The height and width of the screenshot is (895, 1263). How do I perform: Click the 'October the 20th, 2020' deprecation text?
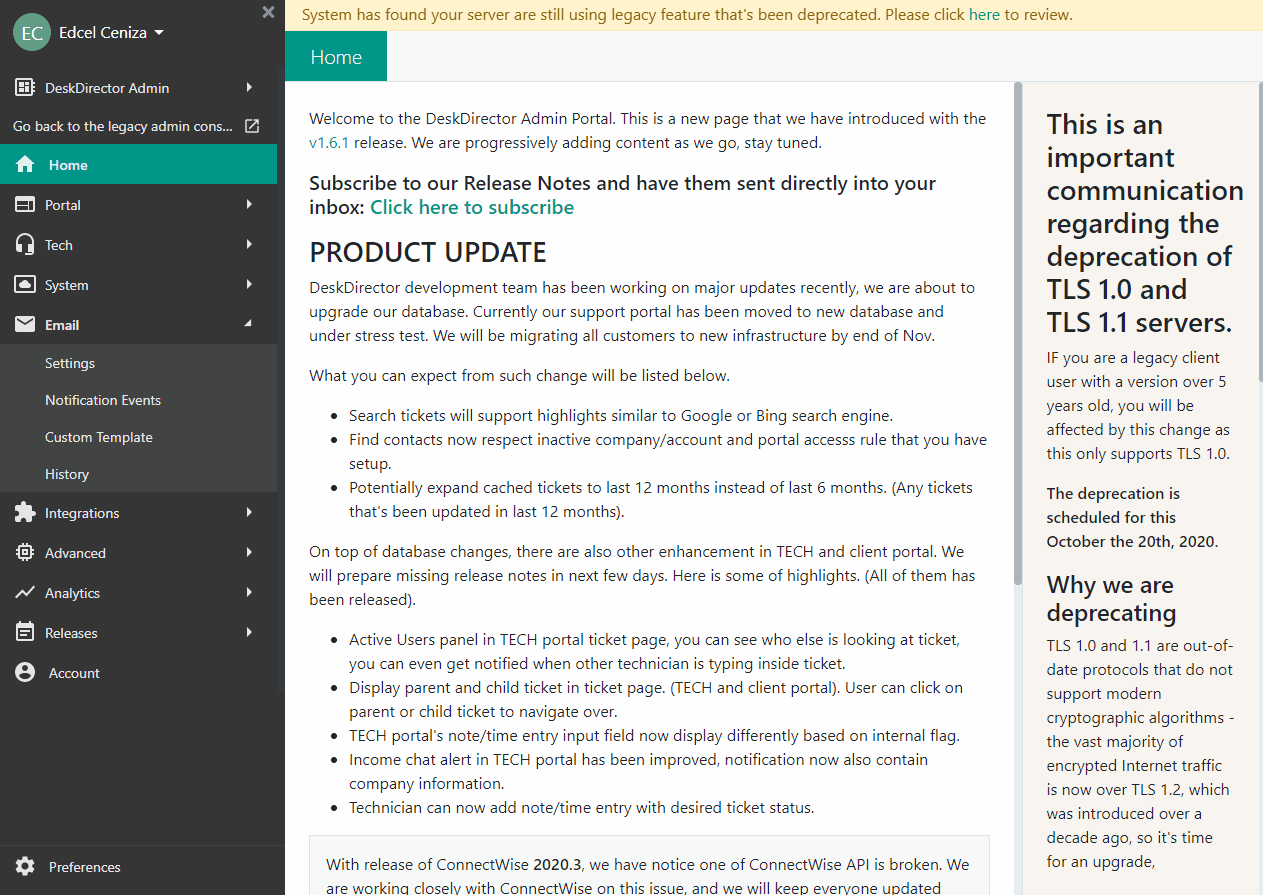pyautogui.click(x=1131, y=542)
